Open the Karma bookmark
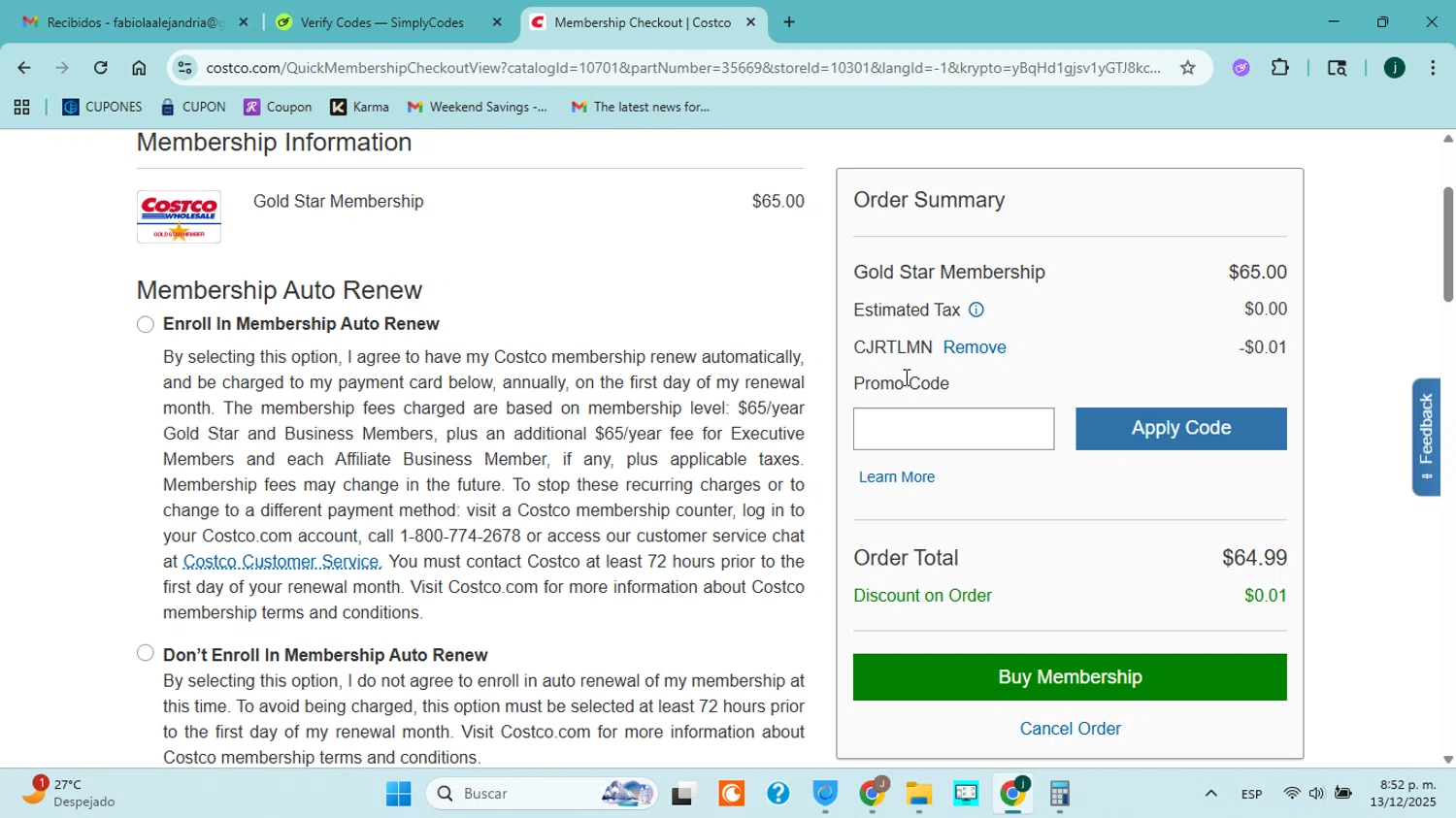 pos(360,108)
